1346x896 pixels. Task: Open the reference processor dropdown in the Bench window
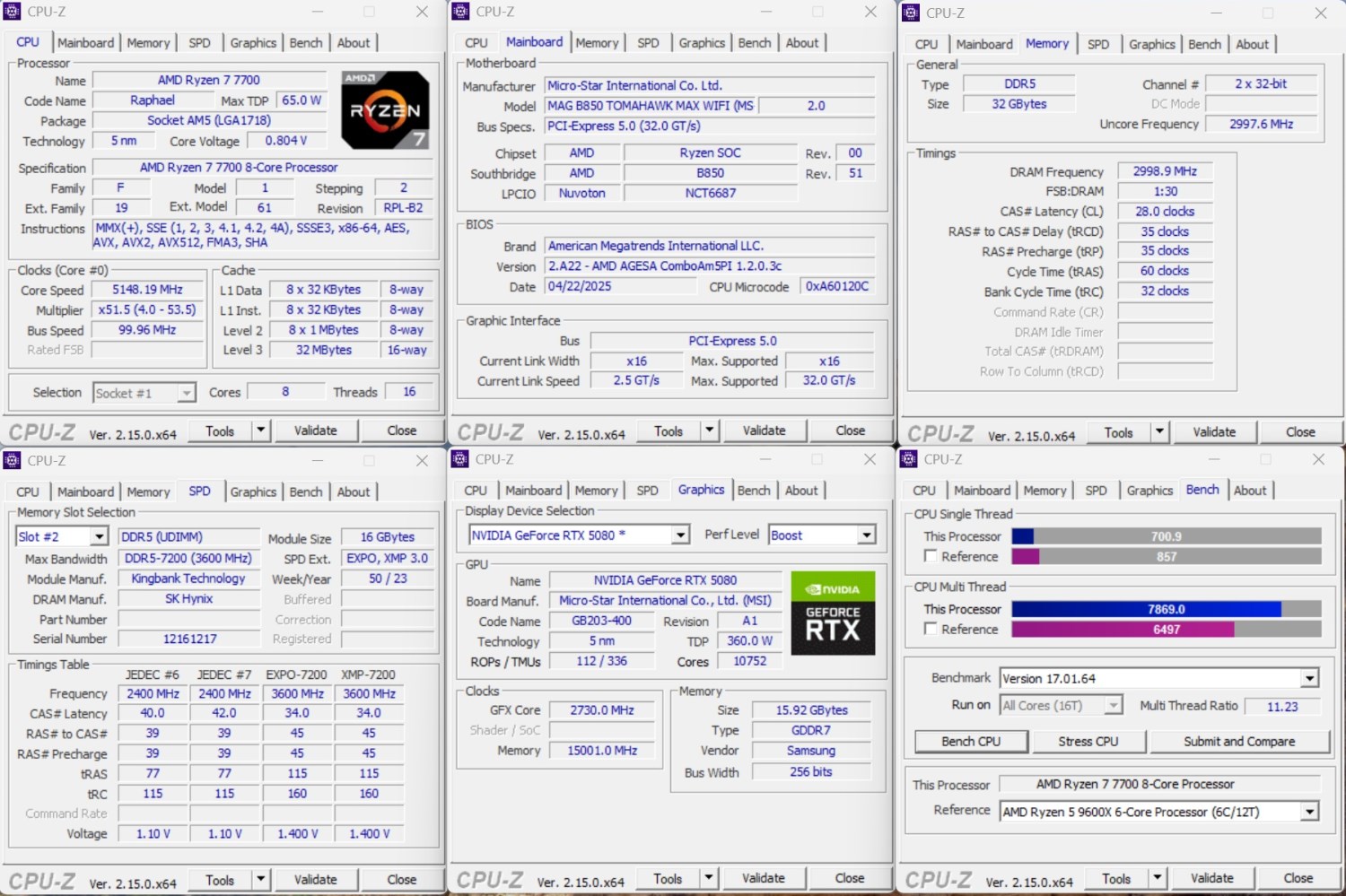point(1309,812)
